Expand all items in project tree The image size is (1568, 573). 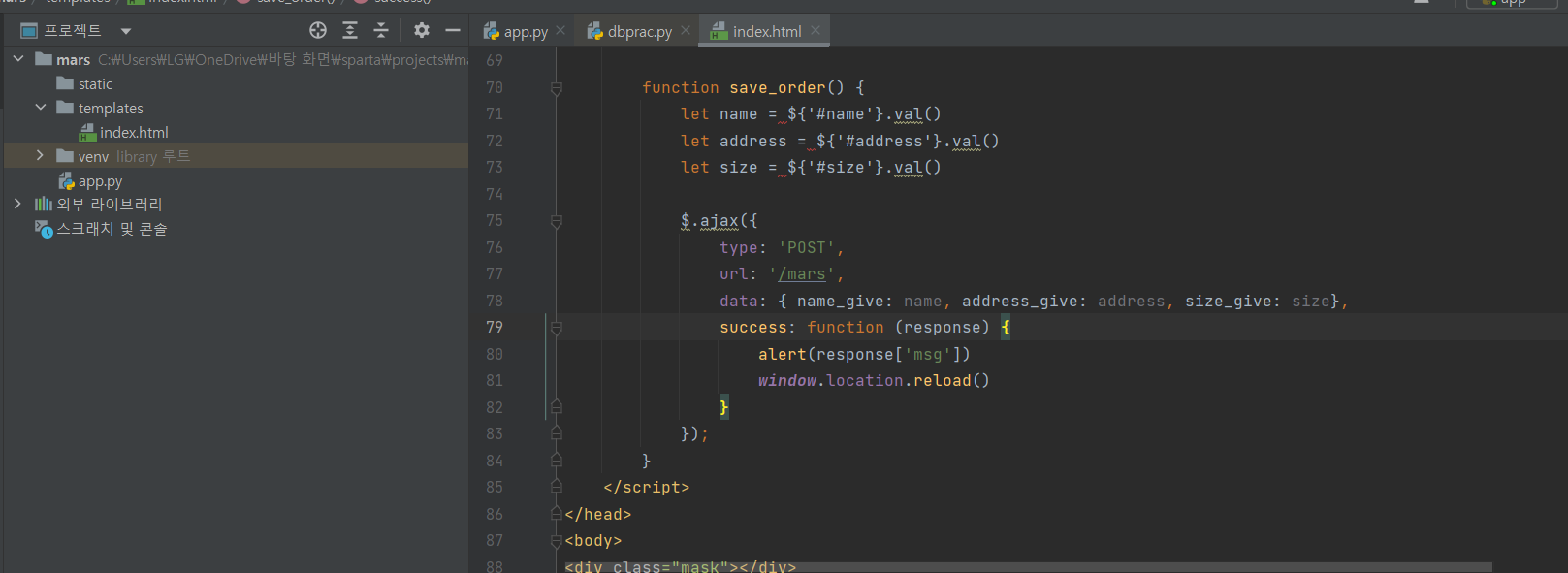350,30
